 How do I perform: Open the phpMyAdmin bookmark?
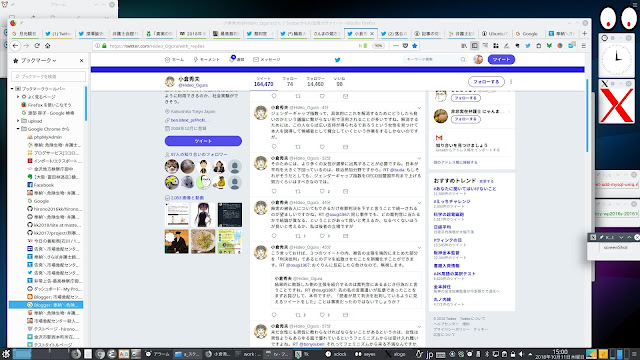pyautogui.click(x=44, y=137)
